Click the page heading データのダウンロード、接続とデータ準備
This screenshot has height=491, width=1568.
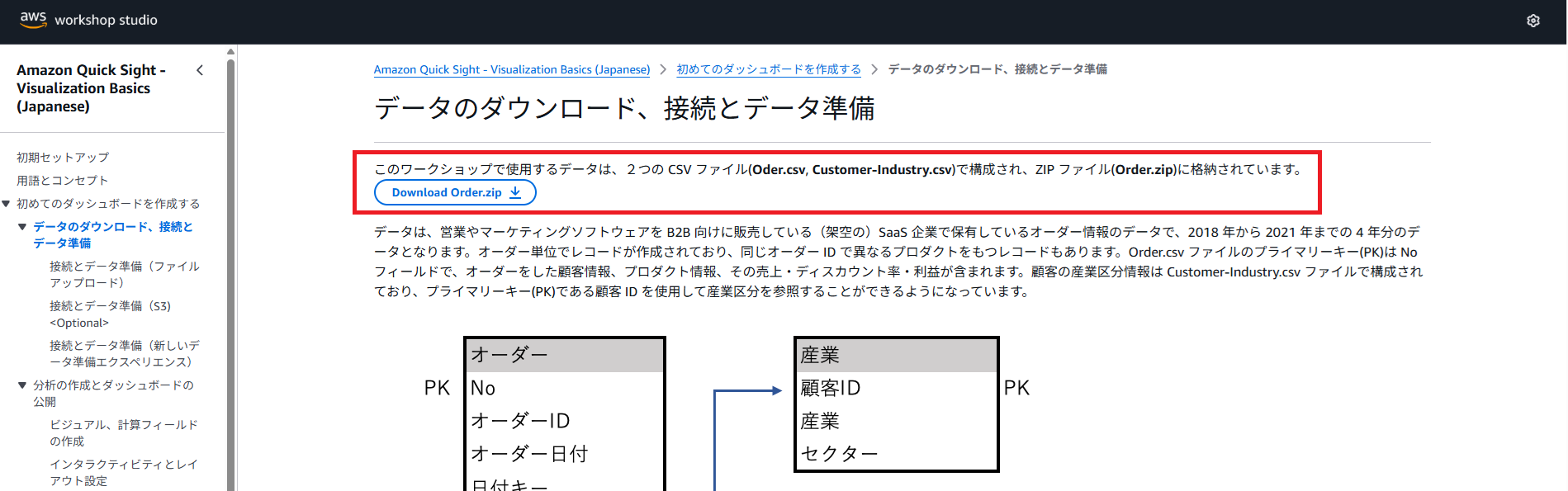click(624, 108)
